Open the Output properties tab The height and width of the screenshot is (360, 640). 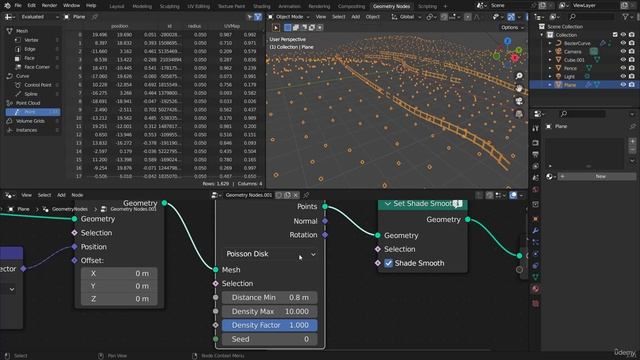(535, 154)
